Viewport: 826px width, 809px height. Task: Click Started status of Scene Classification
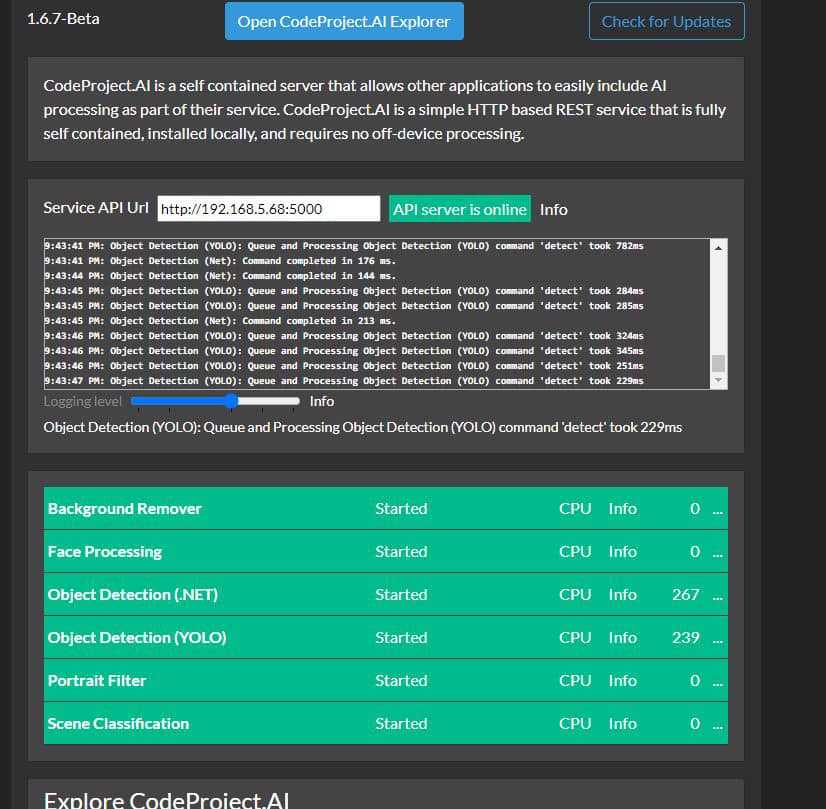[x=401, y=724]
